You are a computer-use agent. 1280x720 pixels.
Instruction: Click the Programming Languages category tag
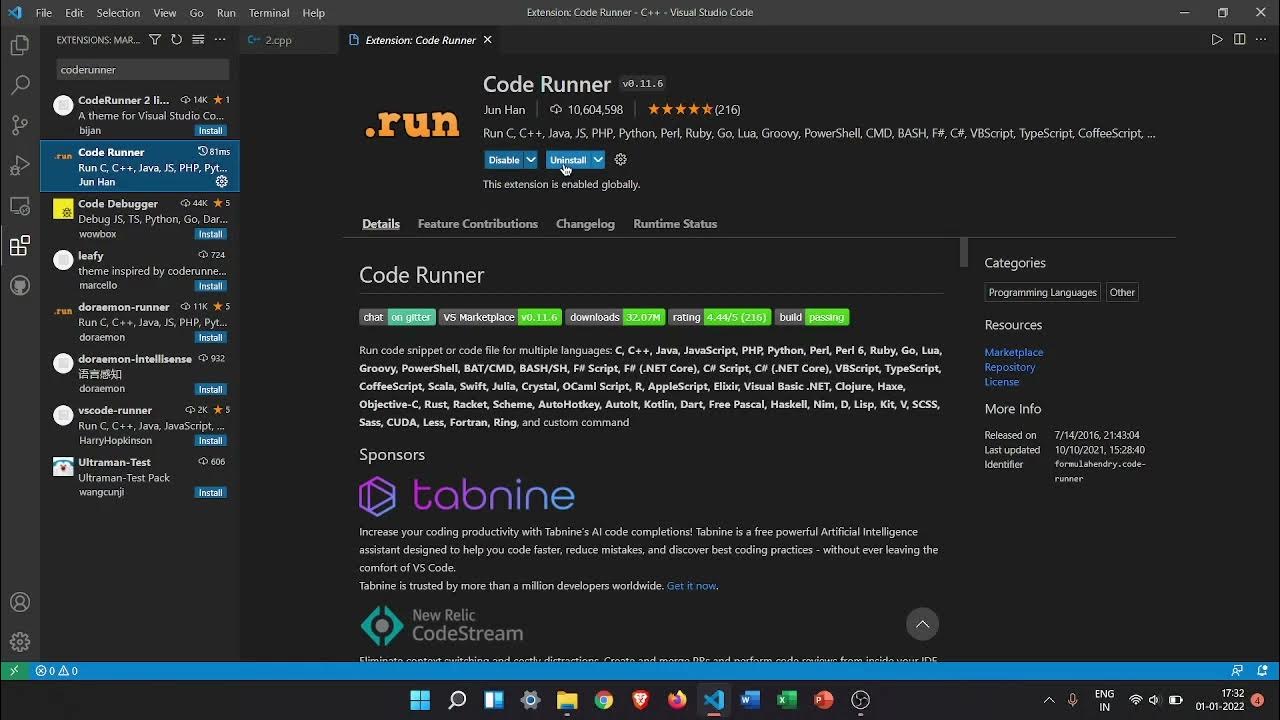[1042, 292]
